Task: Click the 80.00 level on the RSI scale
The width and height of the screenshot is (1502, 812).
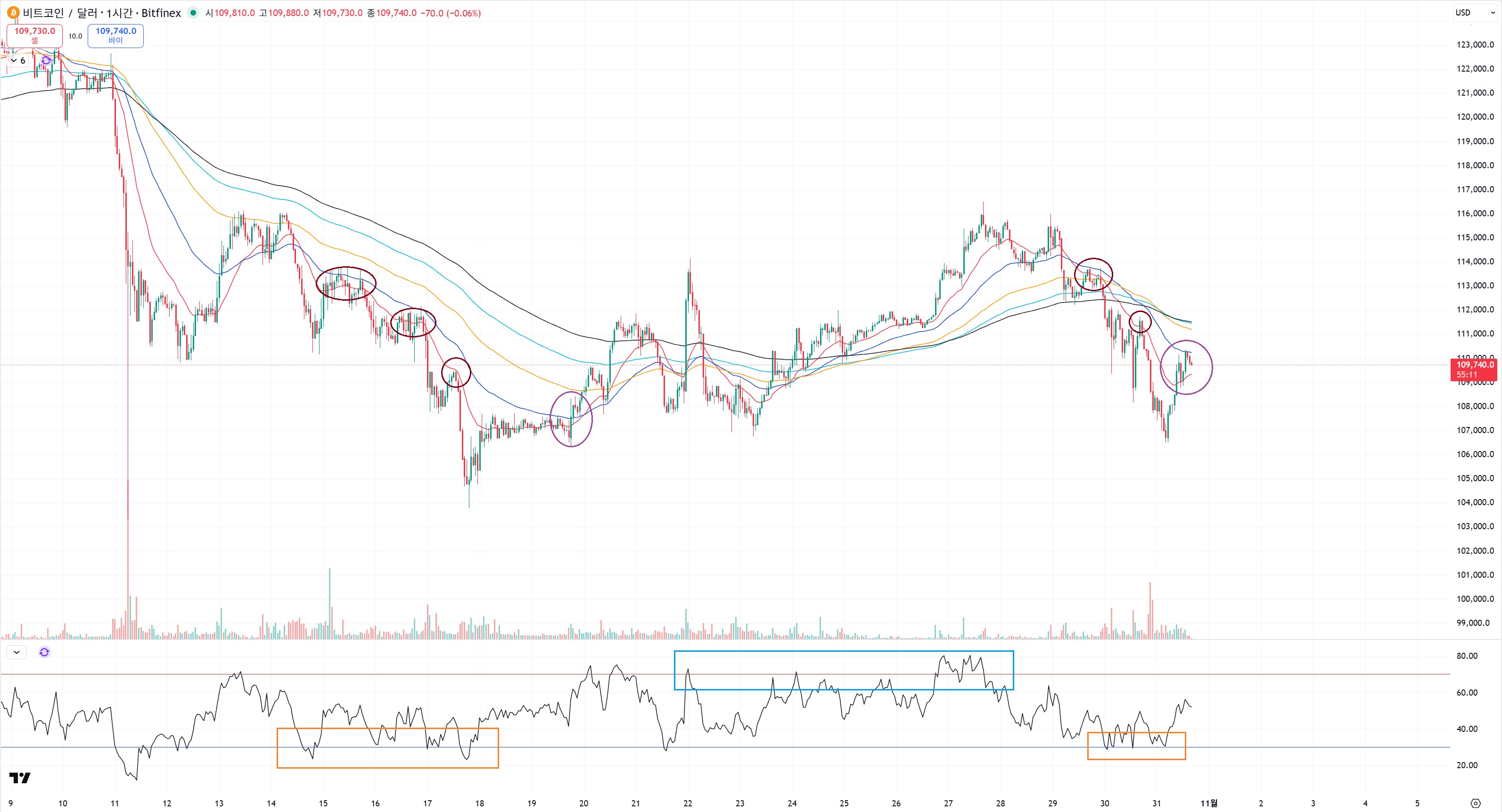Action: (x=1467, y=656)
